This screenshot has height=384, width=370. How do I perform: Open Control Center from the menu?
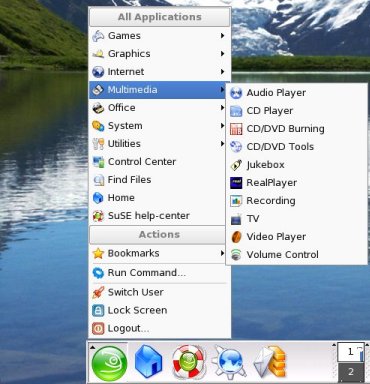tap(157, 162)
